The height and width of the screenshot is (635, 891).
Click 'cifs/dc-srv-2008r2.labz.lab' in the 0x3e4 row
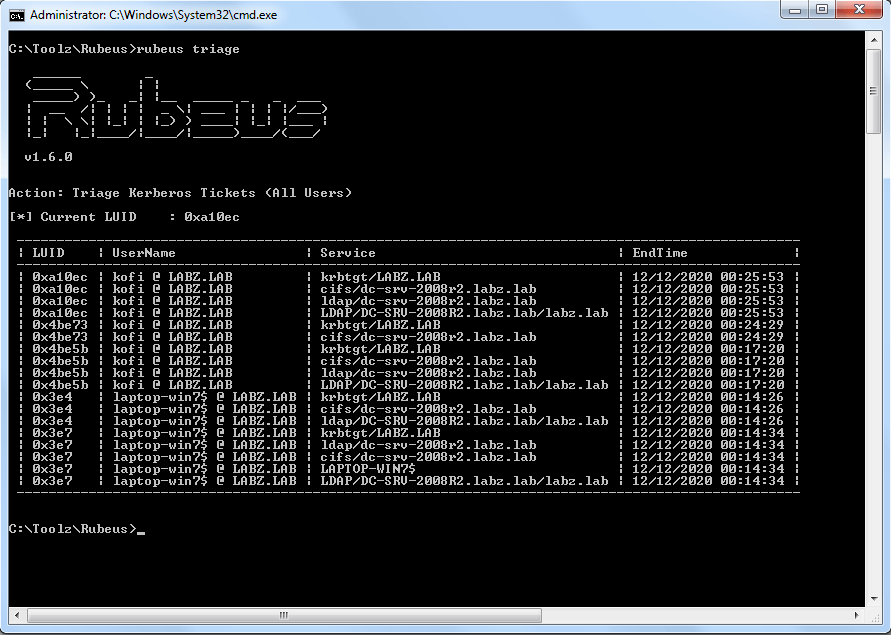coord(428,409)
